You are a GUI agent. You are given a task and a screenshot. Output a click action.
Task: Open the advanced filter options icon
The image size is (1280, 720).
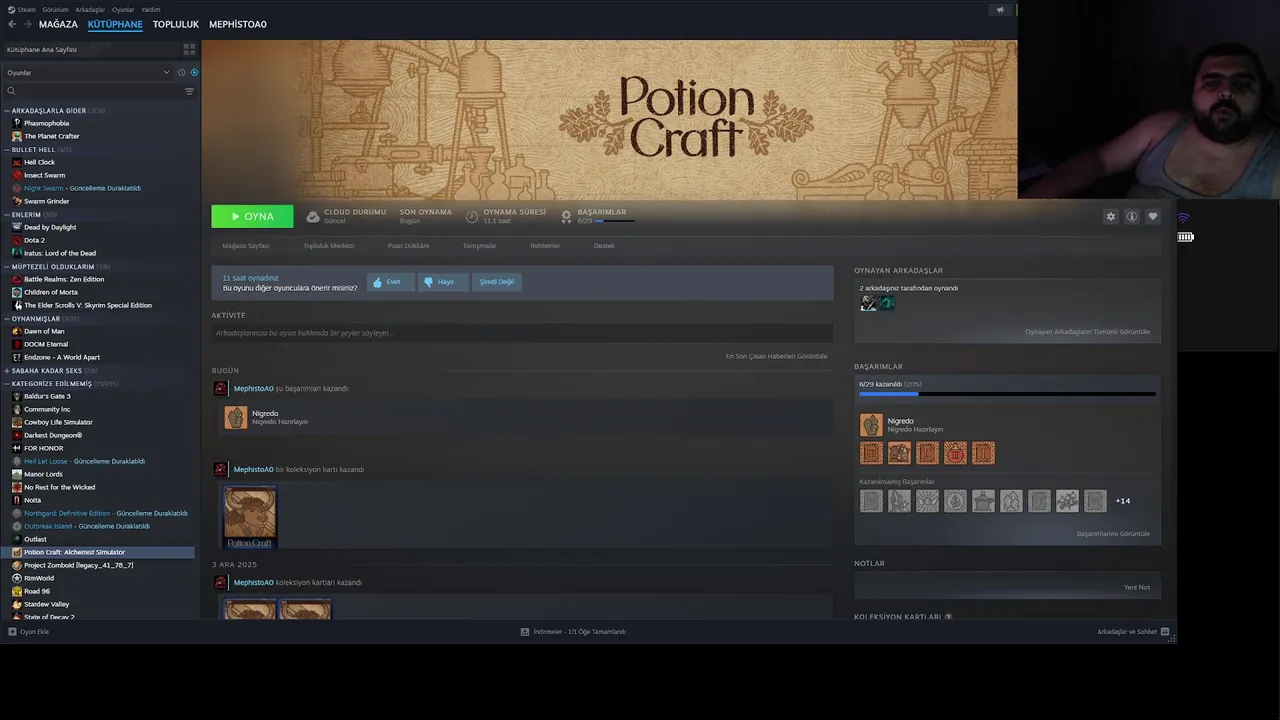coord(189,91)
